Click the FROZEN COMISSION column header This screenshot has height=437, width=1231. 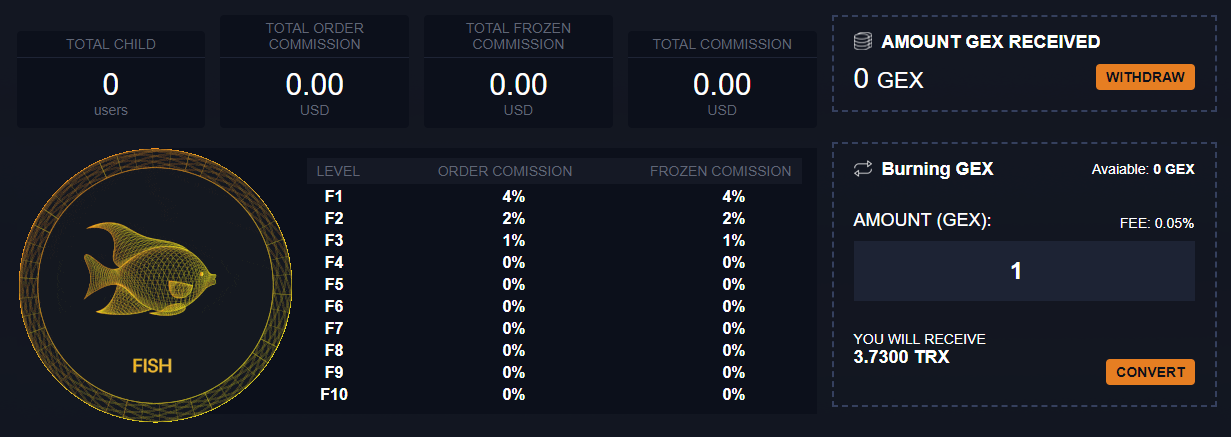coord(720,171)
